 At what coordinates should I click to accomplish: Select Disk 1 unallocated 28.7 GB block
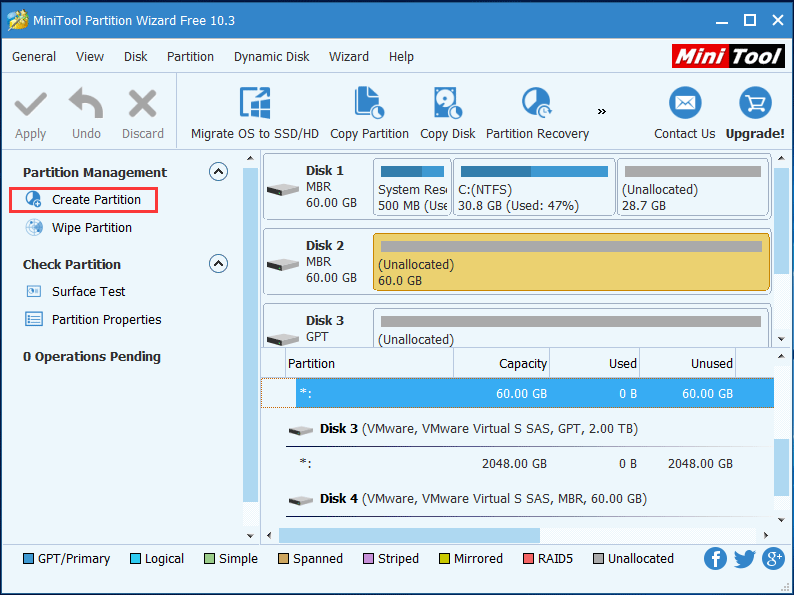click(x=693, y=187)
